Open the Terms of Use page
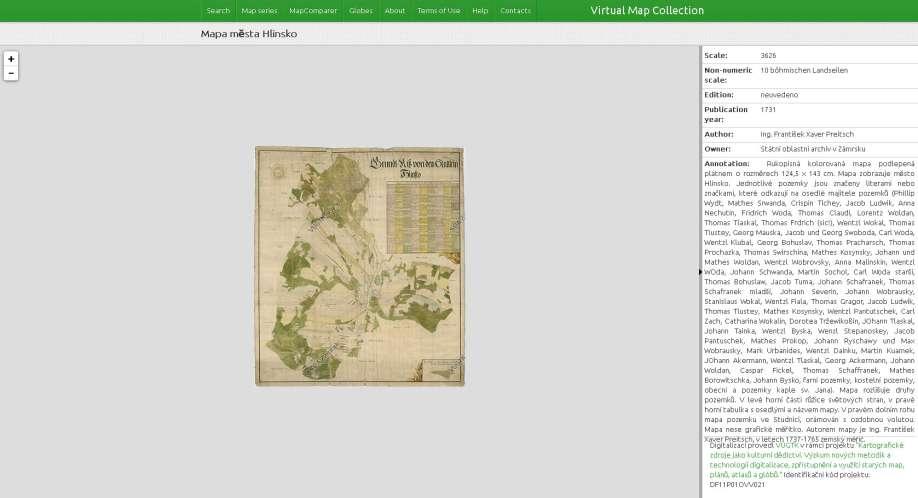This screenshot has height=498, width=918. click(x=439, y=11)
